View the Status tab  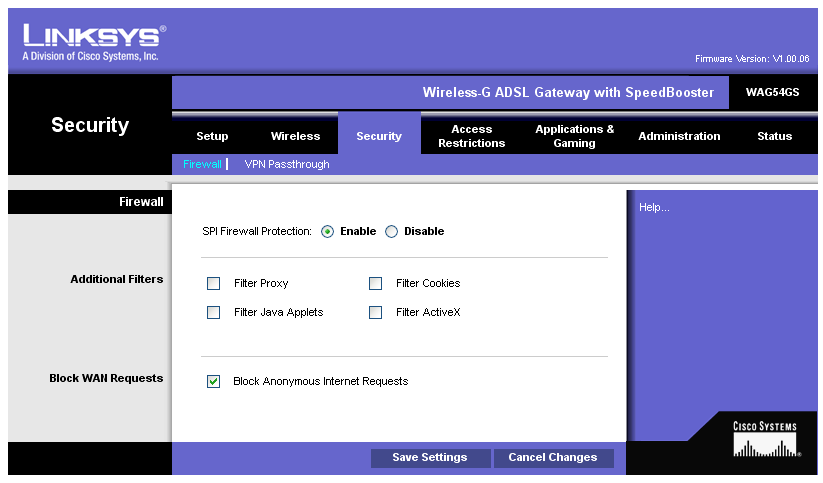pos(774,136)
